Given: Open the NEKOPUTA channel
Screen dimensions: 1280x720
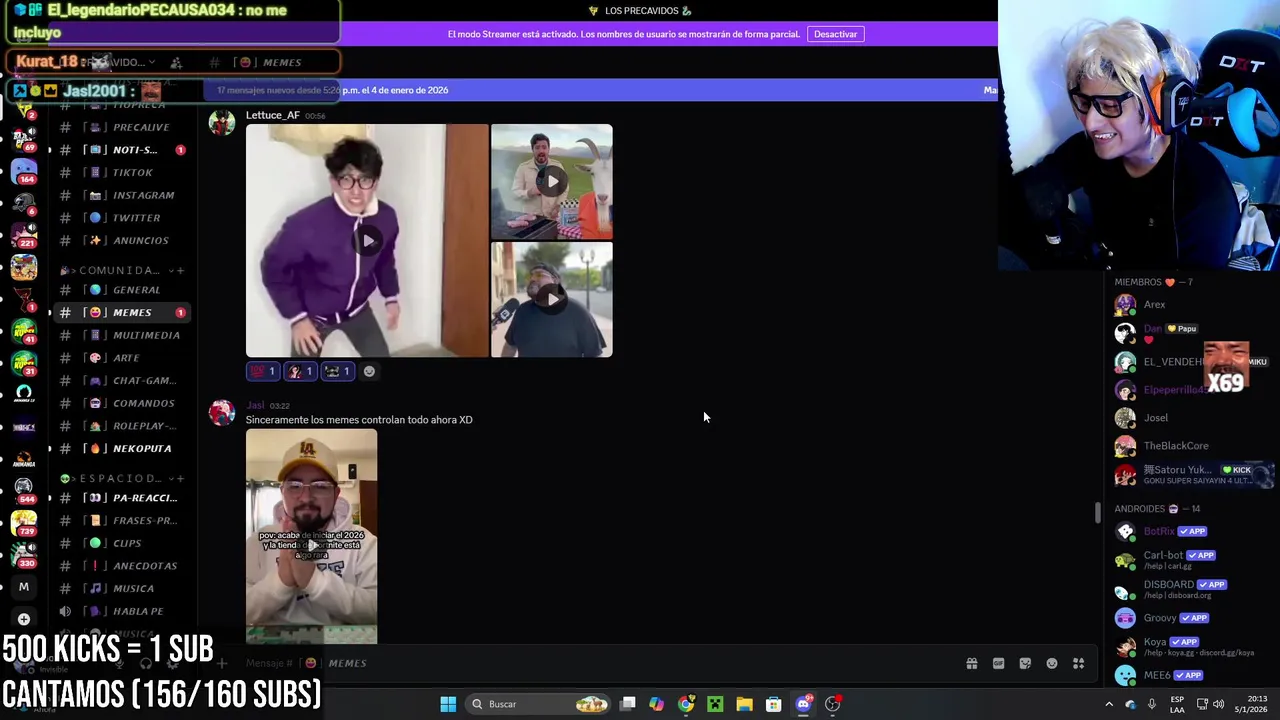Looking at the screenshot, I should click(122, 448).
